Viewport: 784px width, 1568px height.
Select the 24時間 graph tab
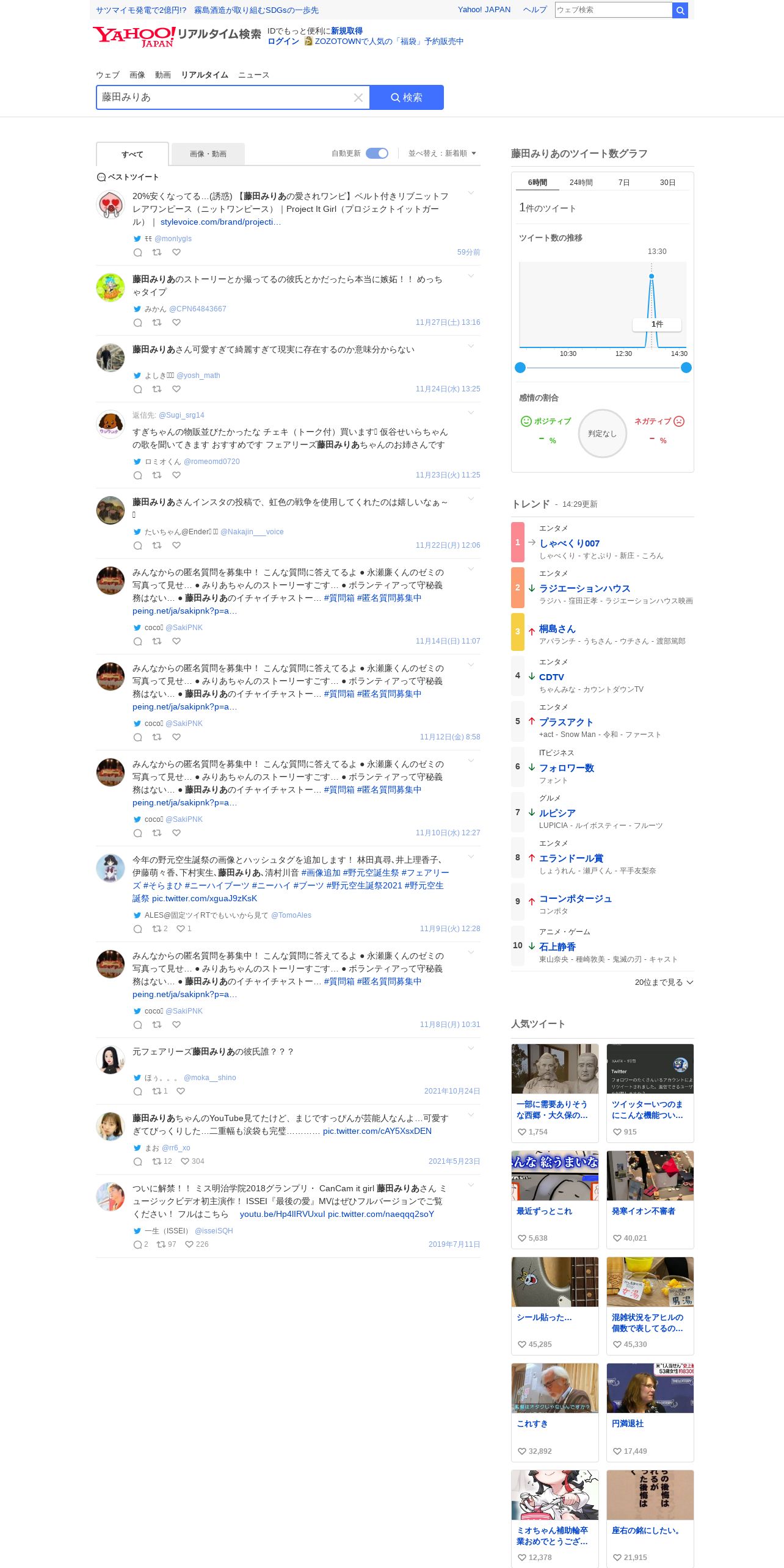(581, 183)
